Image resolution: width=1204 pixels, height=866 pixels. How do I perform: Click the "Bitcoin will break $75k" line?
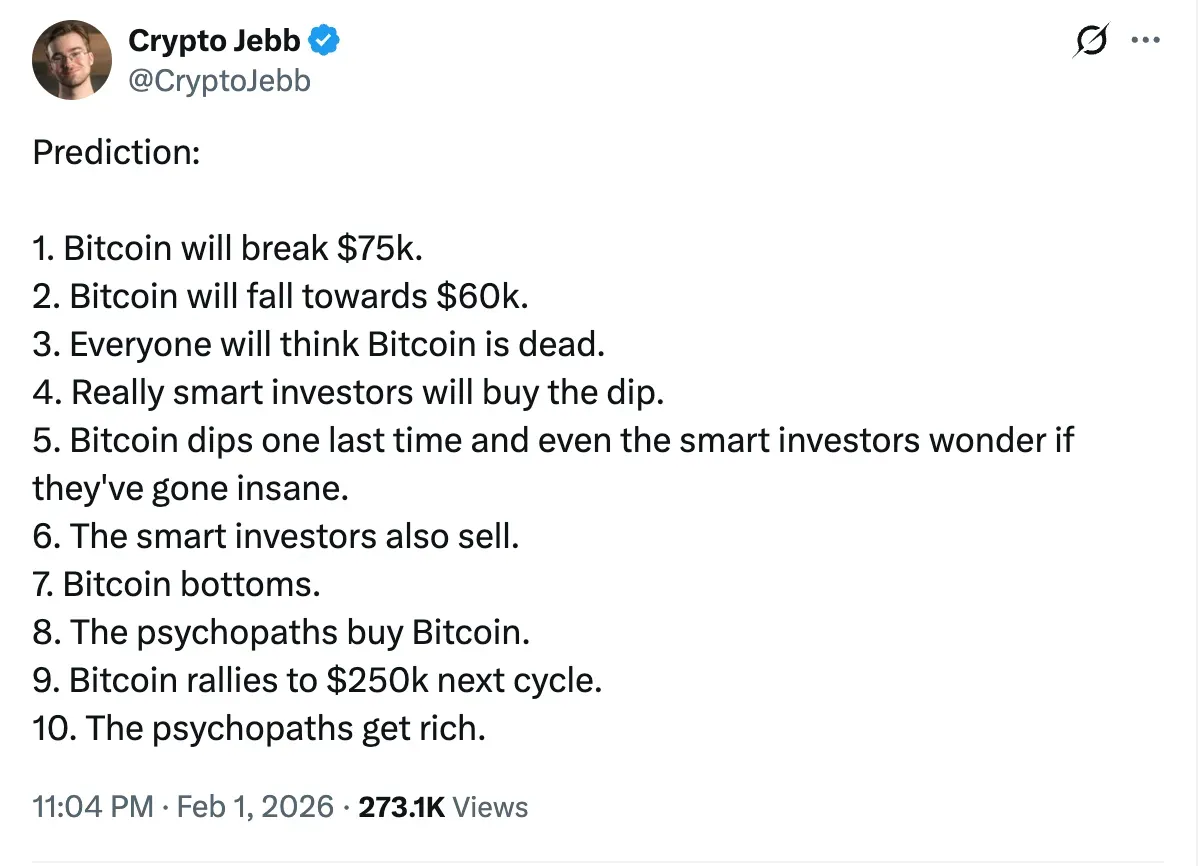tap(228, 248)
